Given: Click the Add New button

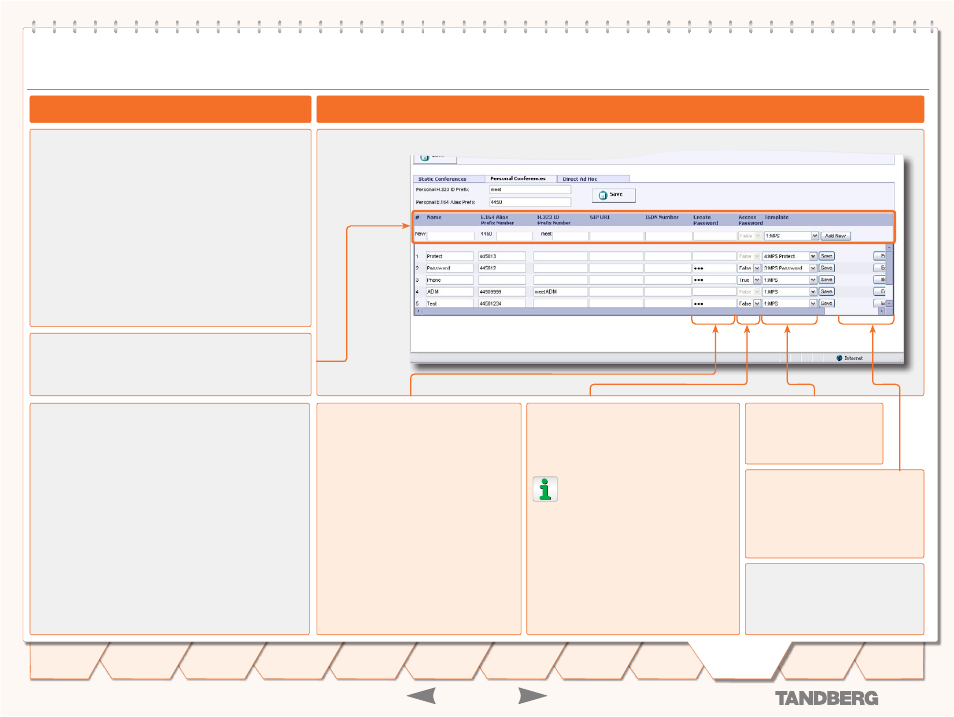Looking at the screenshot, I should 835,236.
